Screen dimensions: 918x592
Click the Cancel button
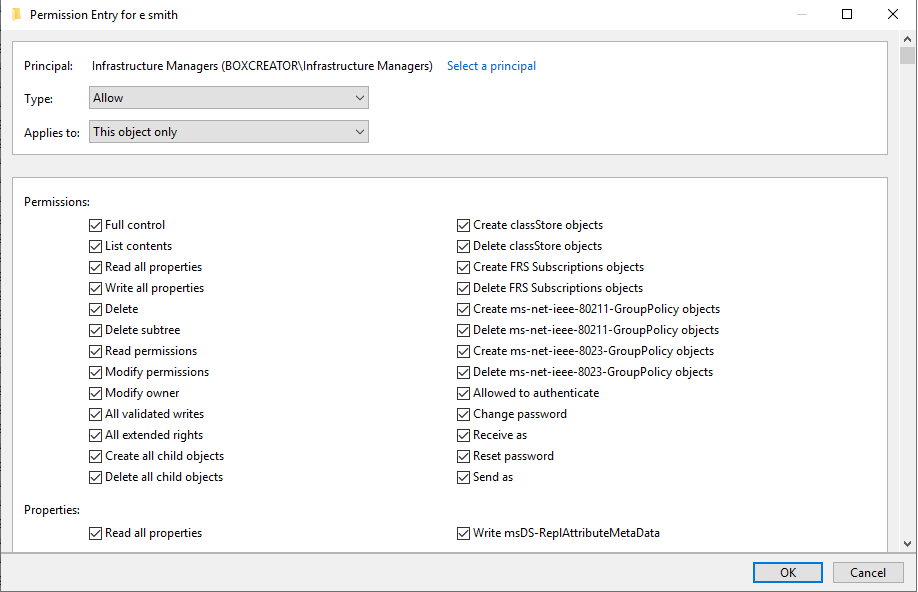pyautogui.click(x=868, y=573)
